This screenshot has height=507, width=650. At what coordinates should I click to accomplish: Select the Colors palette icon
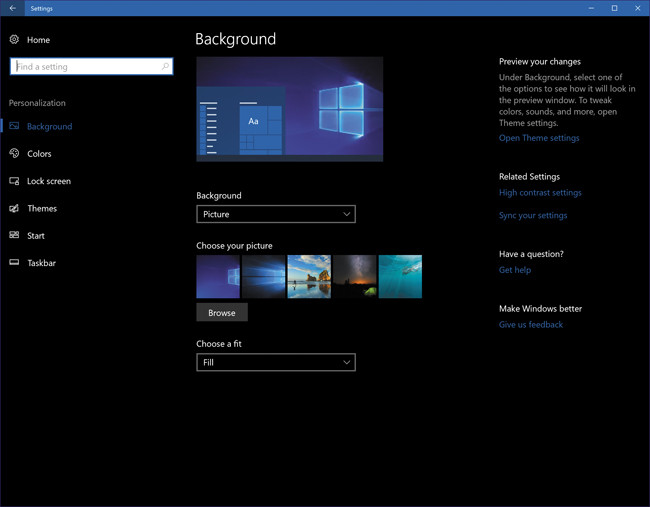pos(14,154)
